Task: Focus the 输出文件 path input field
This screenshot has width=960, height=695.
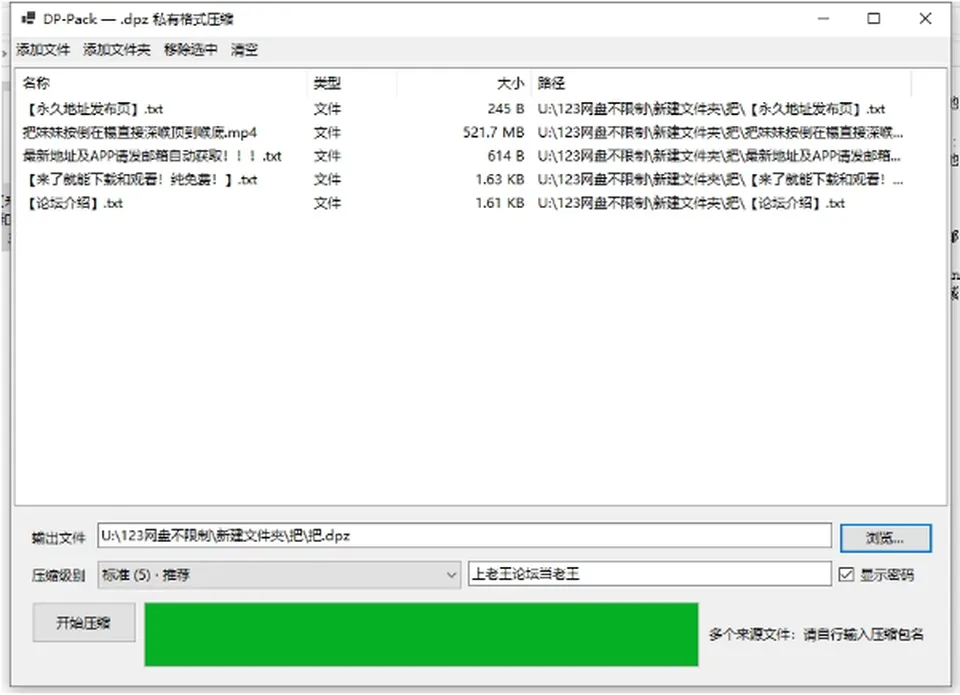Action: coord(464,536)
